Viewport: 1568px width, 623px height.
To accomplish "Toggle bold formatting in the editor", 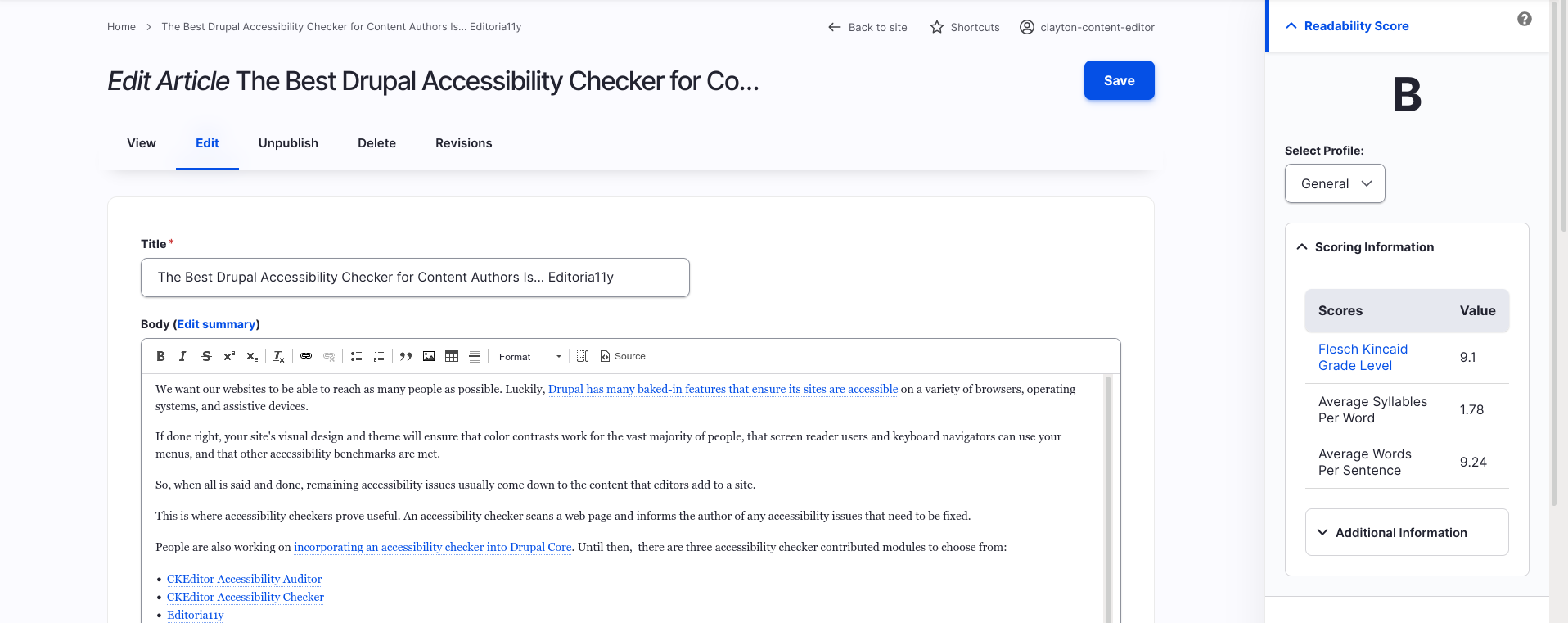I will coord(160,356).
